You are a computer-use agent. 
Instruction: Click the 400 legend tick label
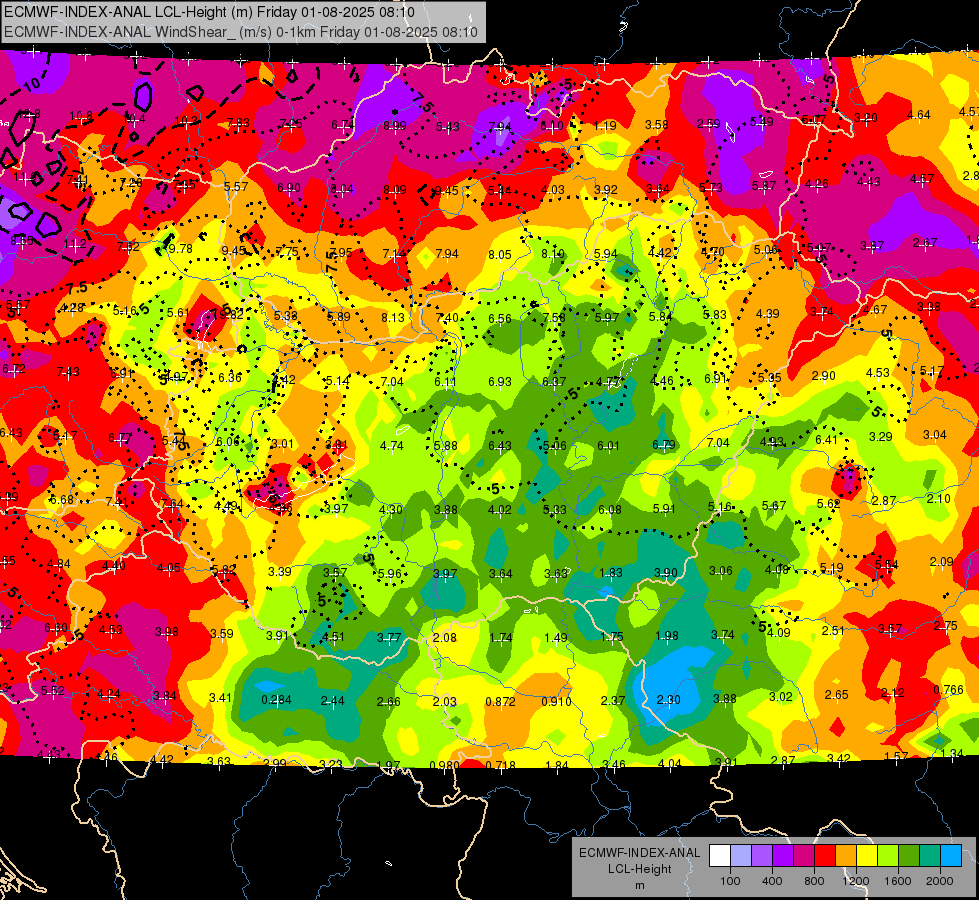click(772, 881)
